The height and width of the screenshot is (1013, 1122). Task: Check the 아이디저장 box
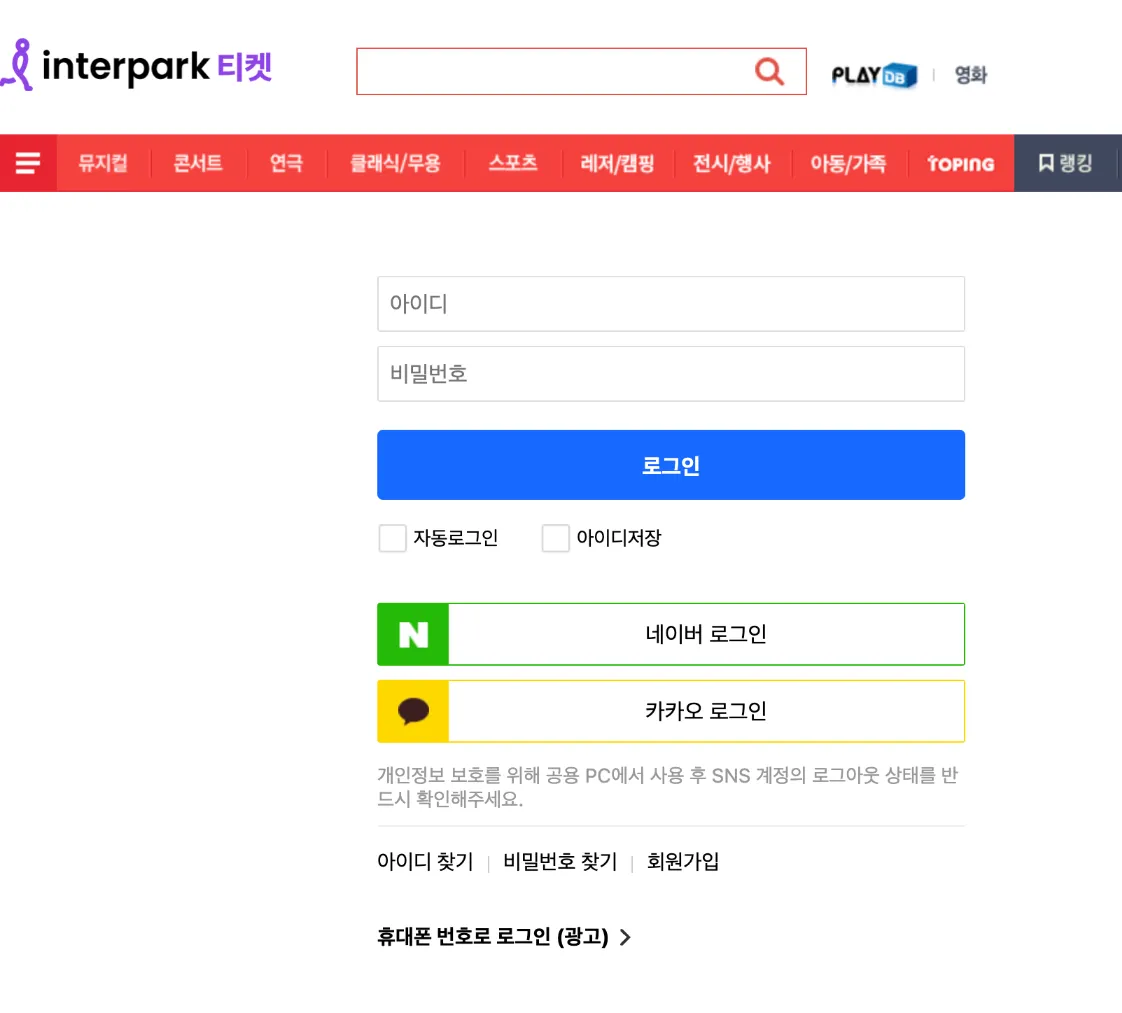click(555, 538)
